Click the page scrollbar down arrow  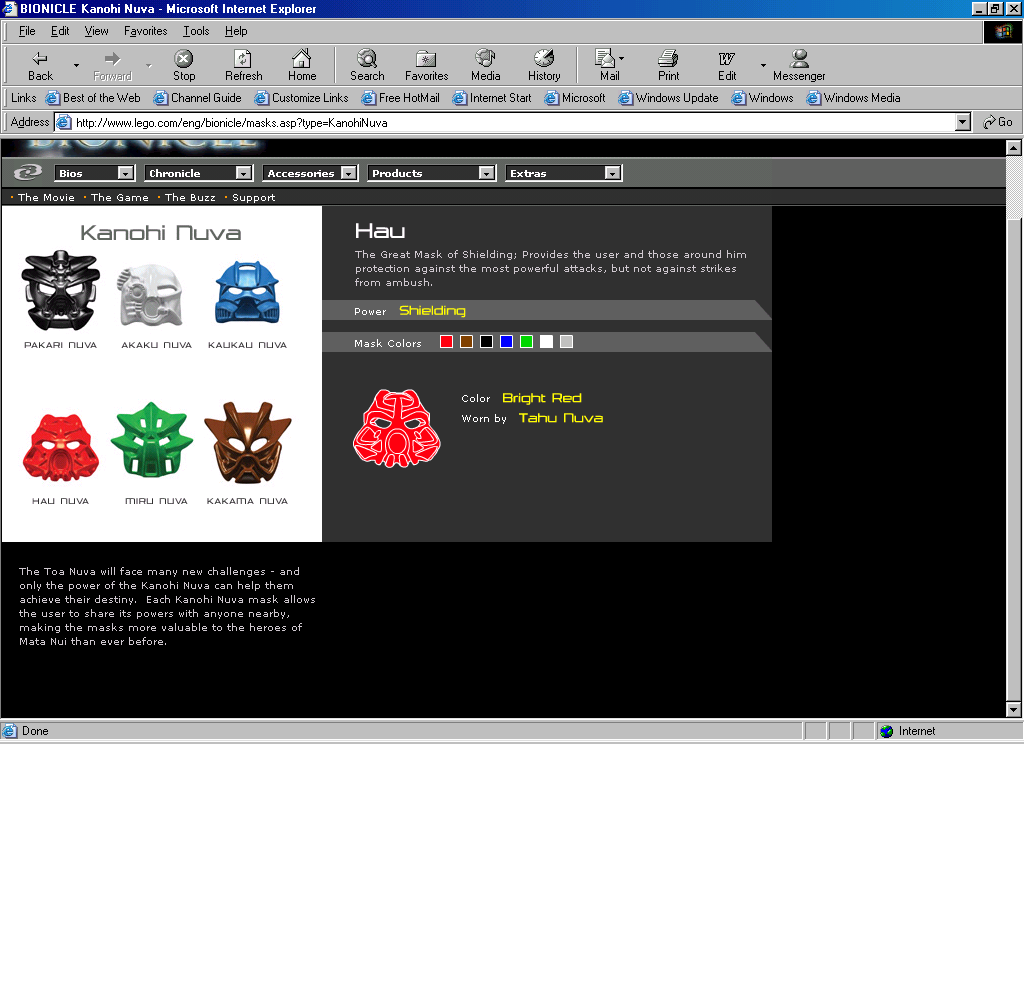(x=1014, y=709)
